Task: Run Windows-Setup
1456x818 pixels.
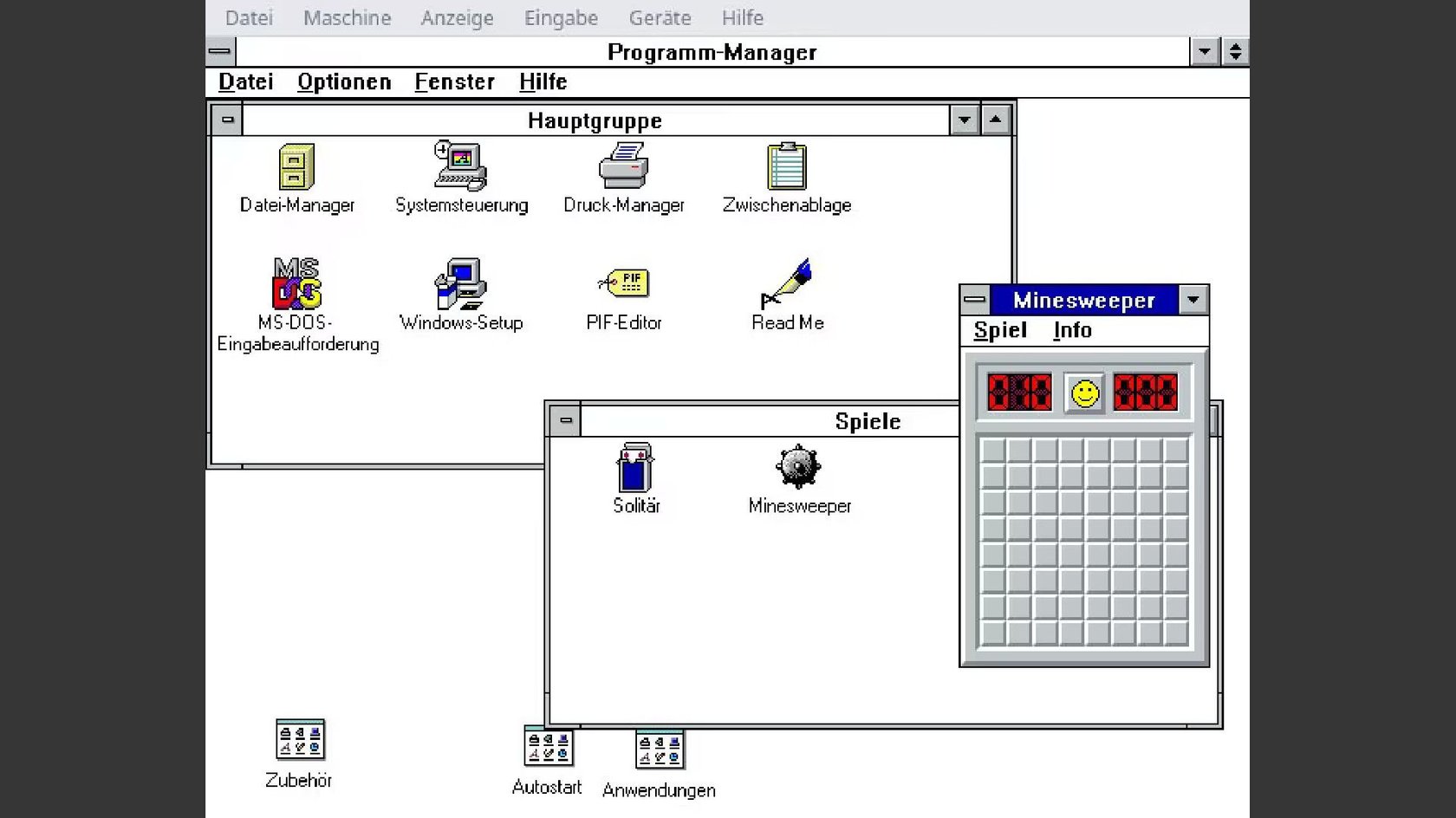Action: click(461, 286)
